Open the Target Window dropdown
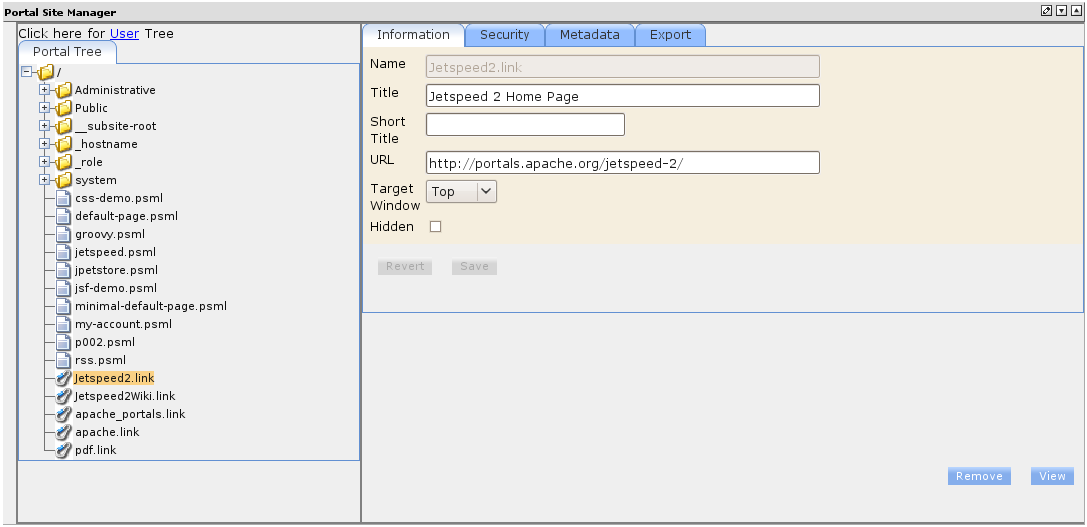 point(461,191)
